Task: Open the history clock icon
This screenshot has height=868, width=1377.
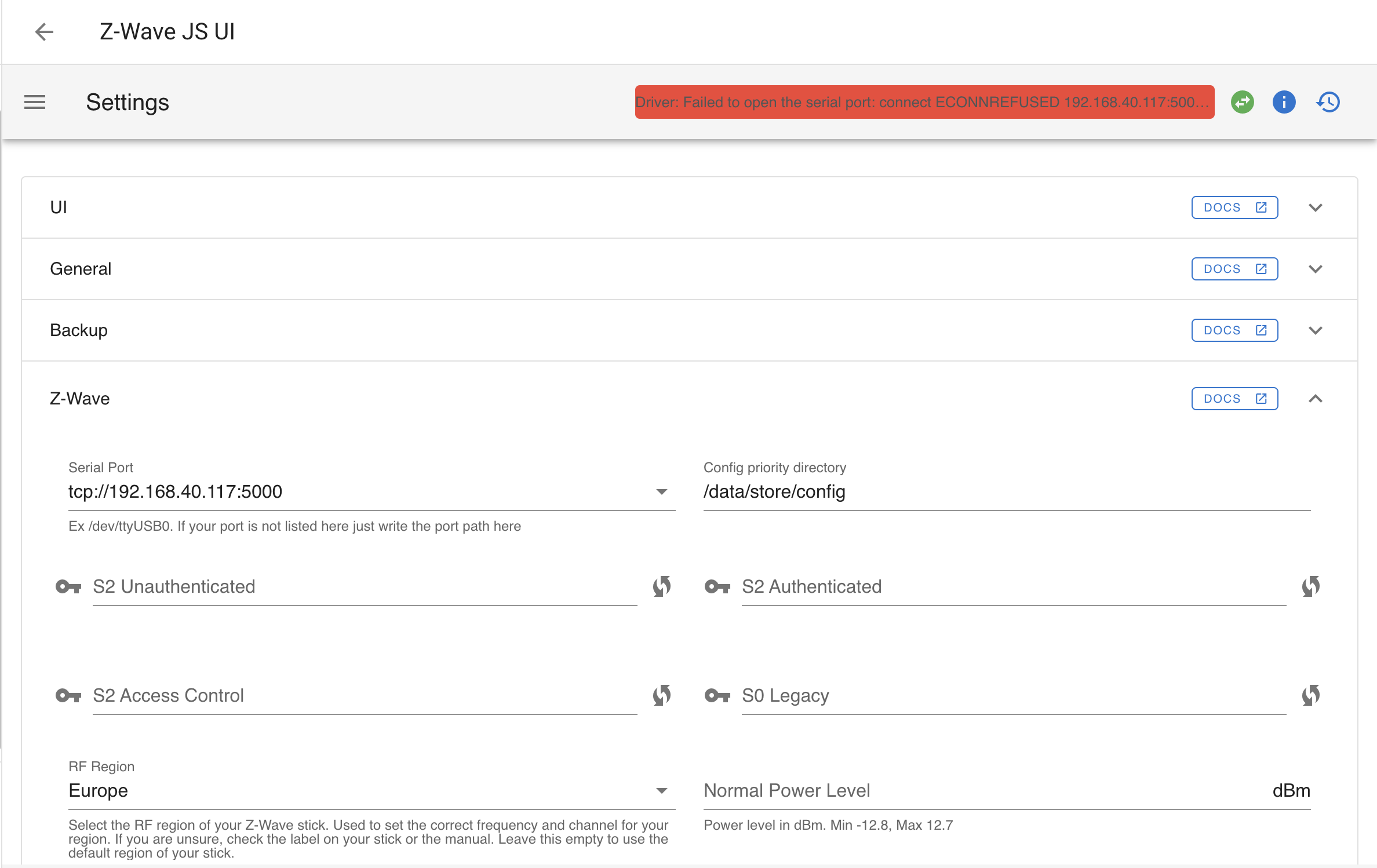Action: tap(1328, 103)
